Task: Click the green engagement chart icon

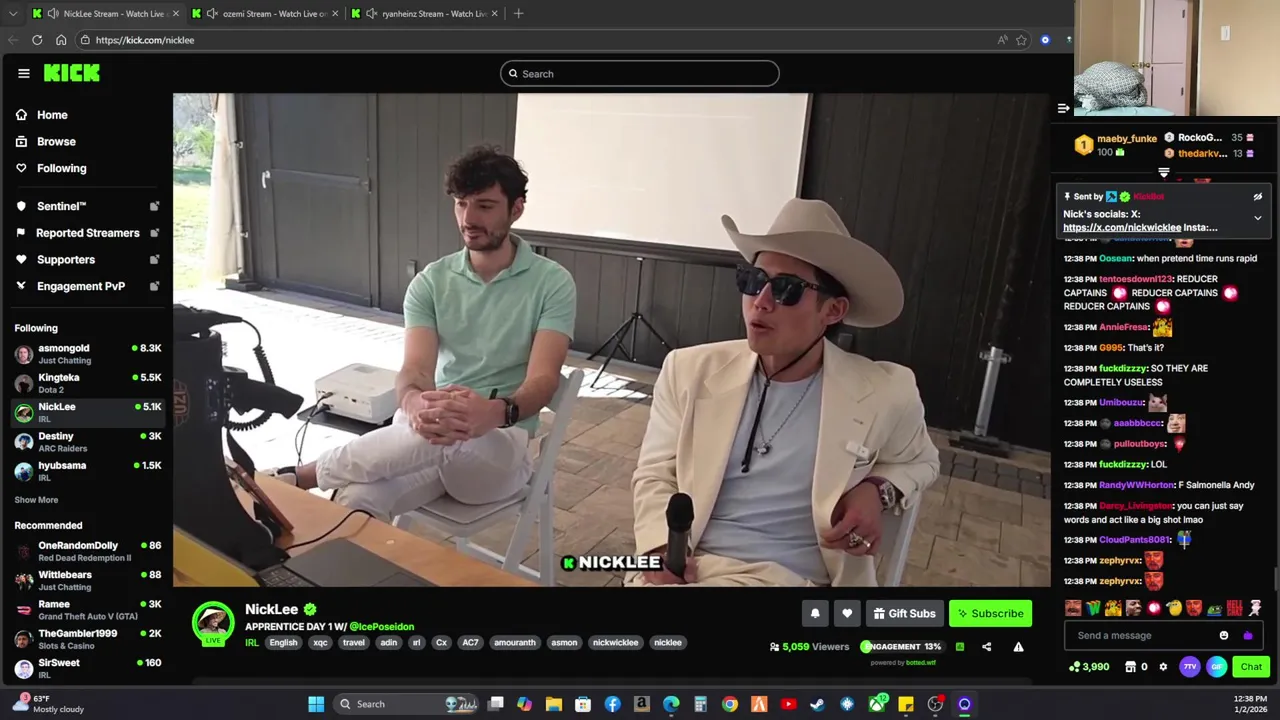Action: coord(959,647)
